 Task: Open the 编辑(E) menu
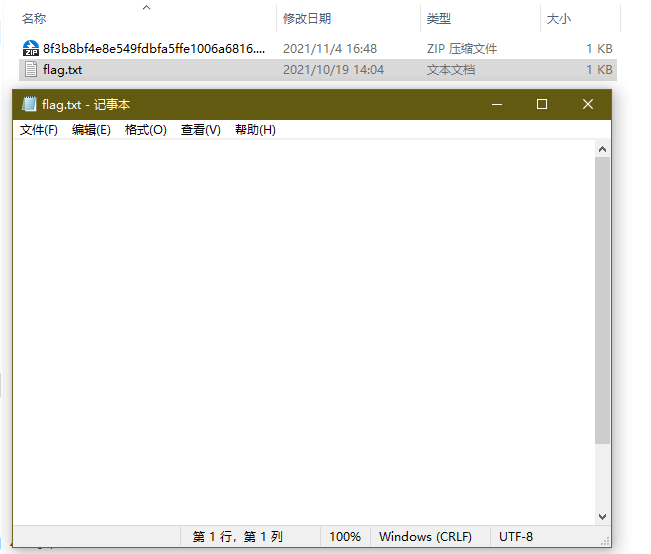click(x=91, y=130)
